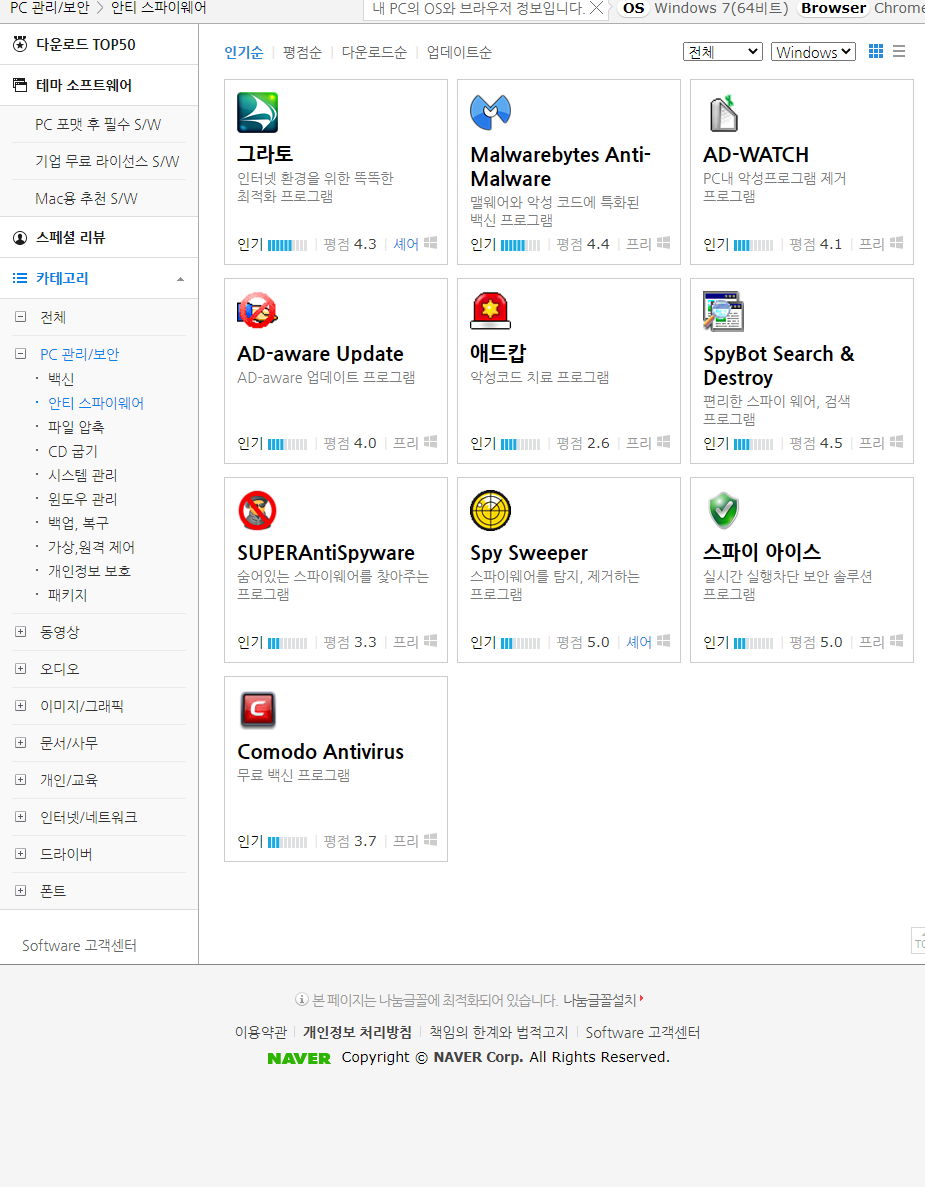The image size is (925, 1187).
Task: Select 패키지 subcategory
Action: [67, 595]
